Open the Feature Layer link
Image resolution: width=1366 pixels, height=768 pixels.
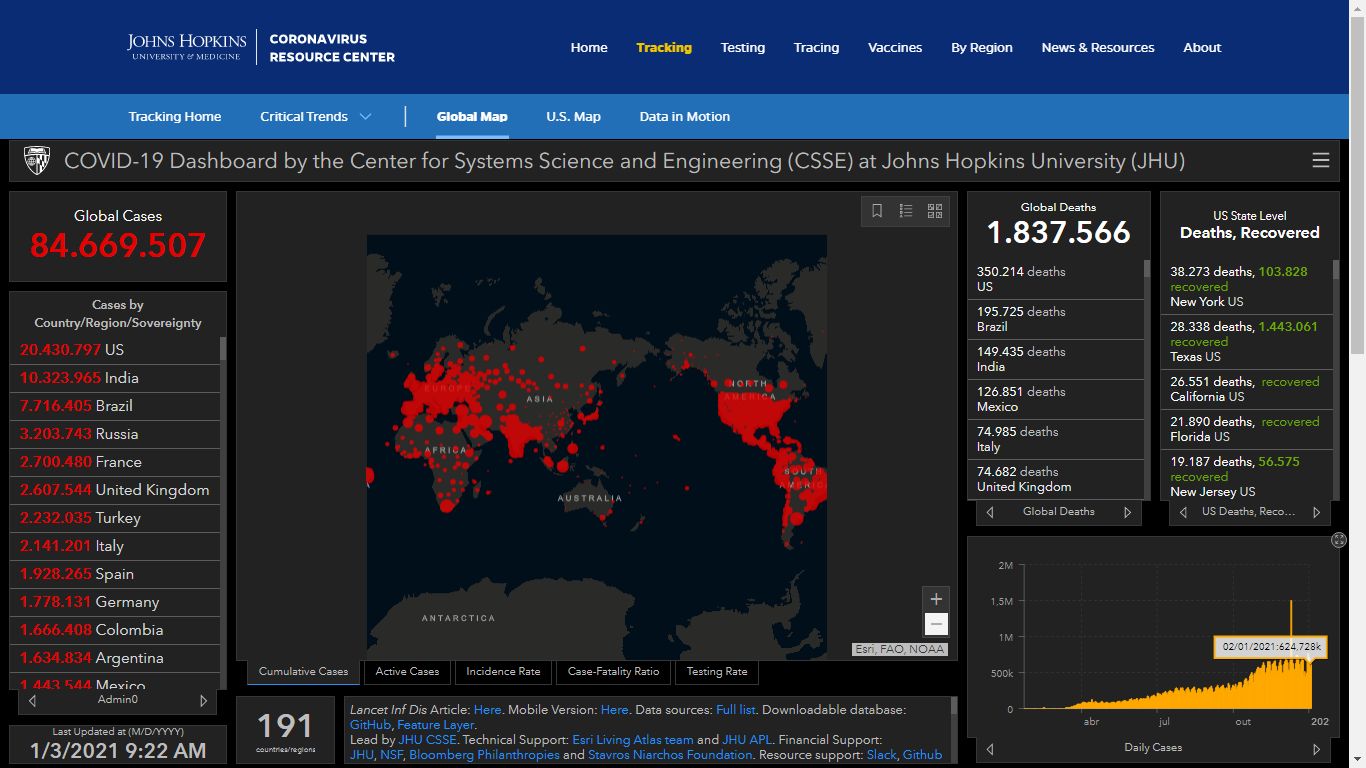436,725
